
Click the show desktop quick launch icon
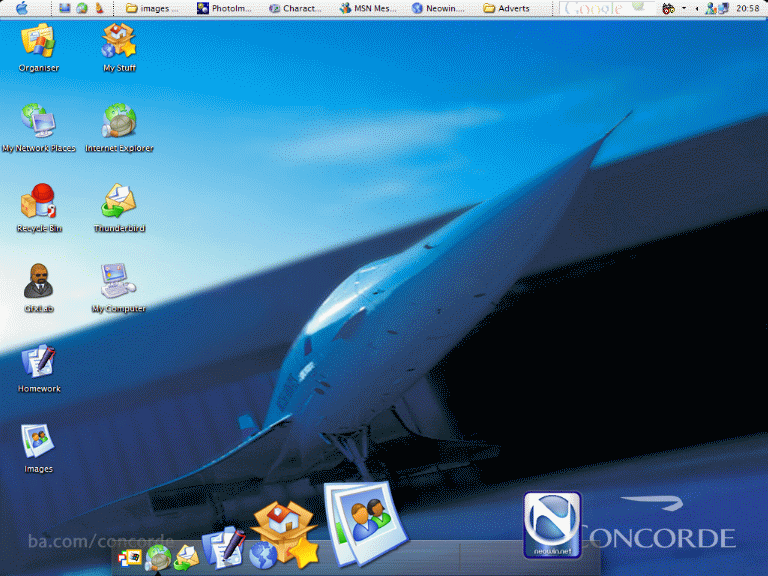pyautogui.click(x=65, y=8)
